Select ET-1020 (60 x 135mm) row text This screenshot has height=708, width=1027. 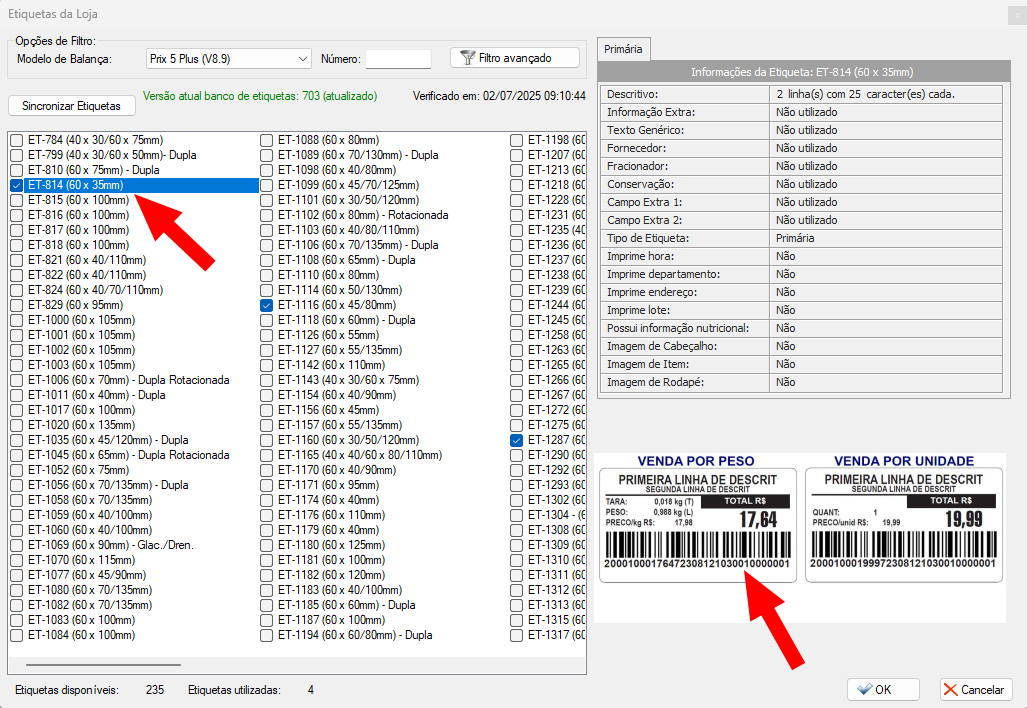tap(81, 424)
